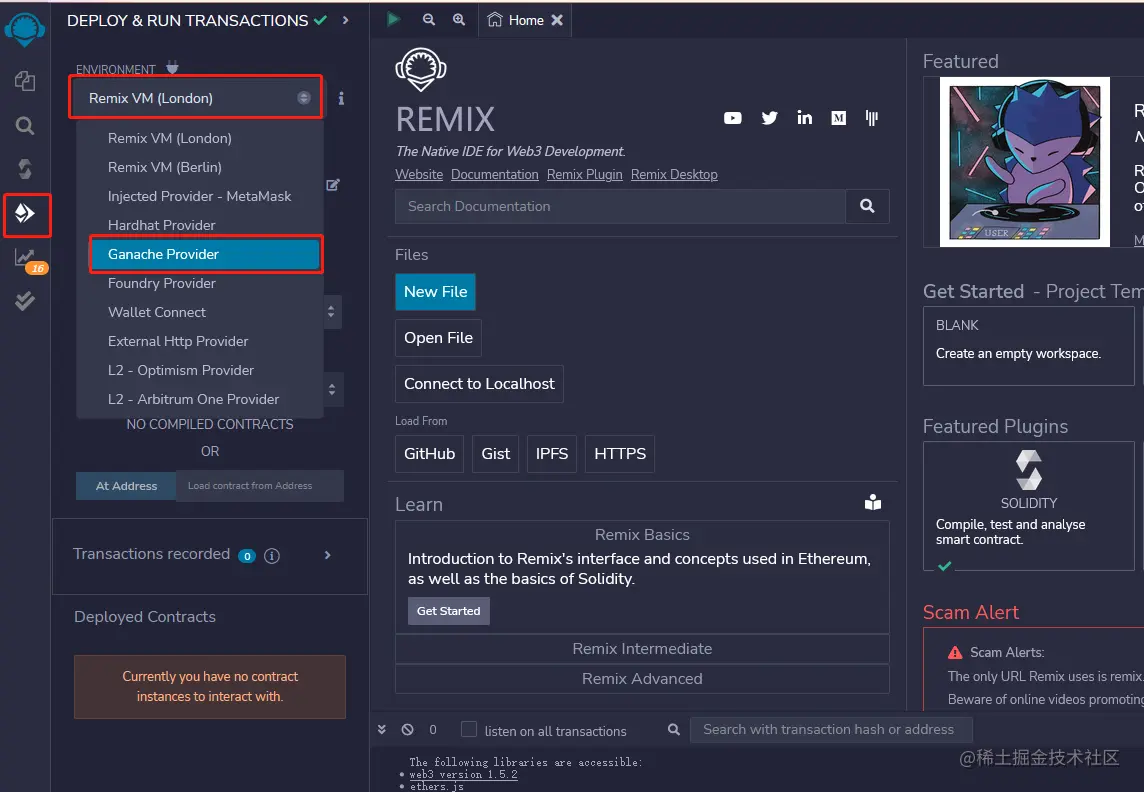The height and width of the screenshot is (792, 1144).
Task: Click the clear console circle icon
Action: (408, 729)
